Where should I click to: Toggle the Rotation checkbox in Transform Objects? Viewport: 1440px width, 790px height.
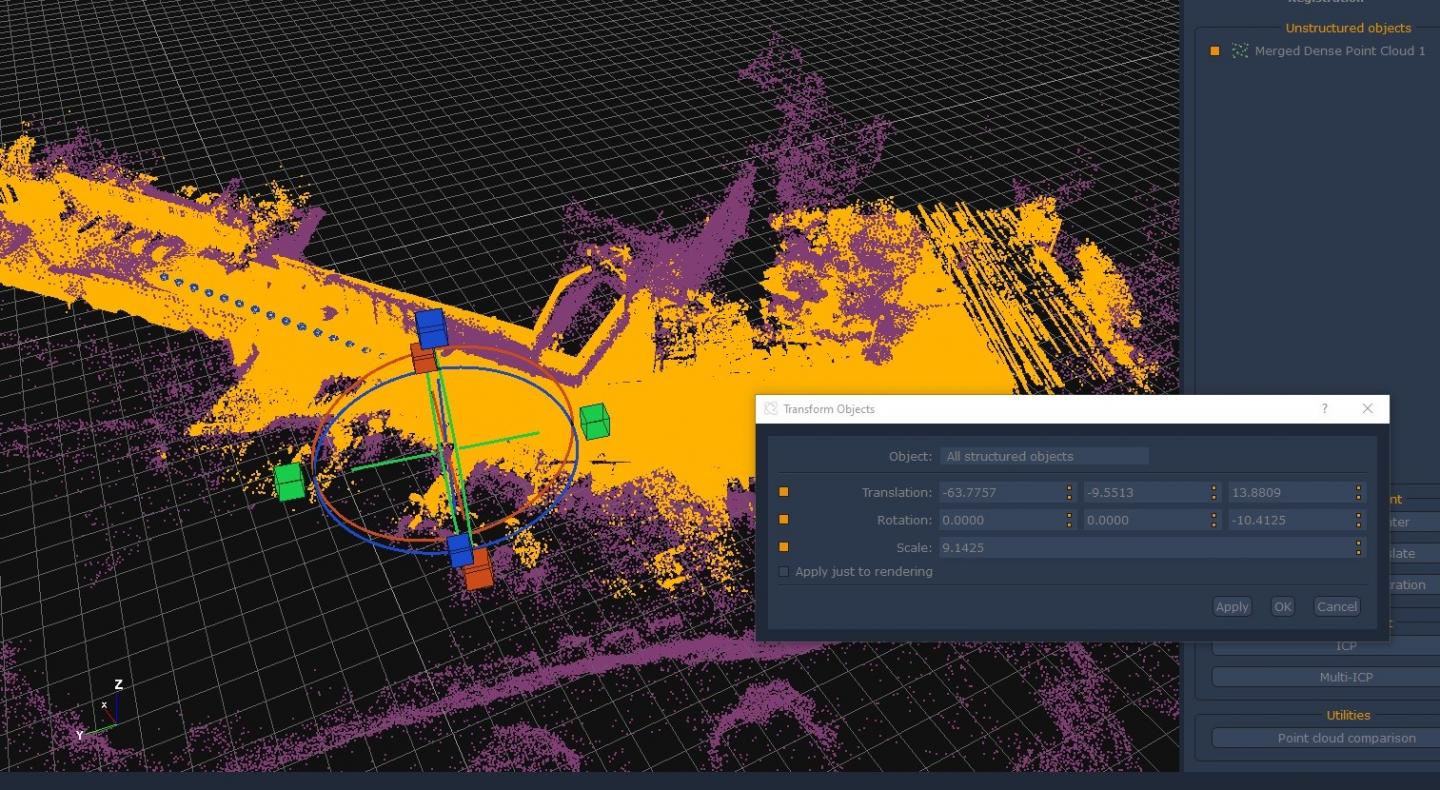click(x=783, y=520)
